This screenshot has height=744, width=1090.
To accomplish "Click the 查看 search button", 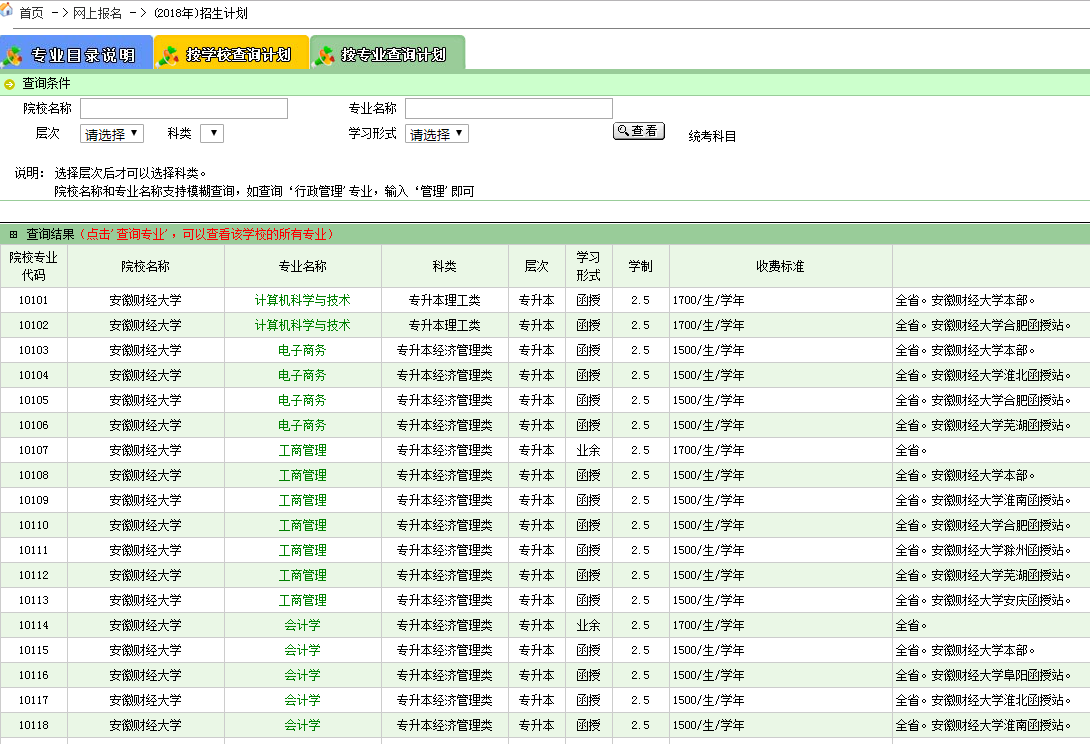I will (x=639, y=131).
